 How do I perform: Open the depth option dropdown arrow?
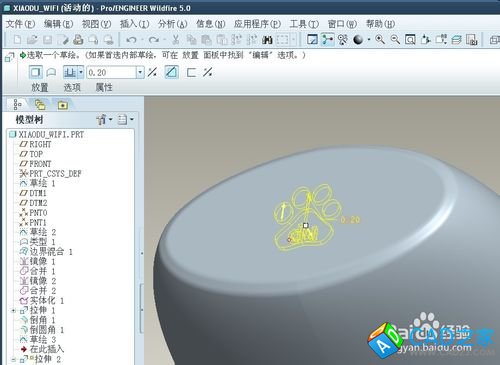[x=81, y=72]
